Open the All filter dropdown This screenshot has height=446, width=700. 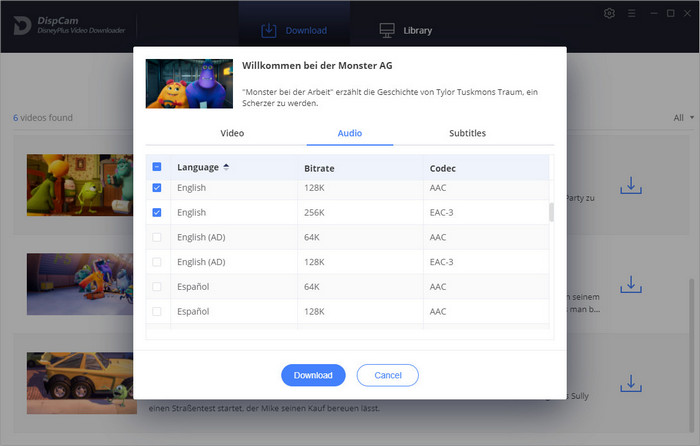pos(680,118)
